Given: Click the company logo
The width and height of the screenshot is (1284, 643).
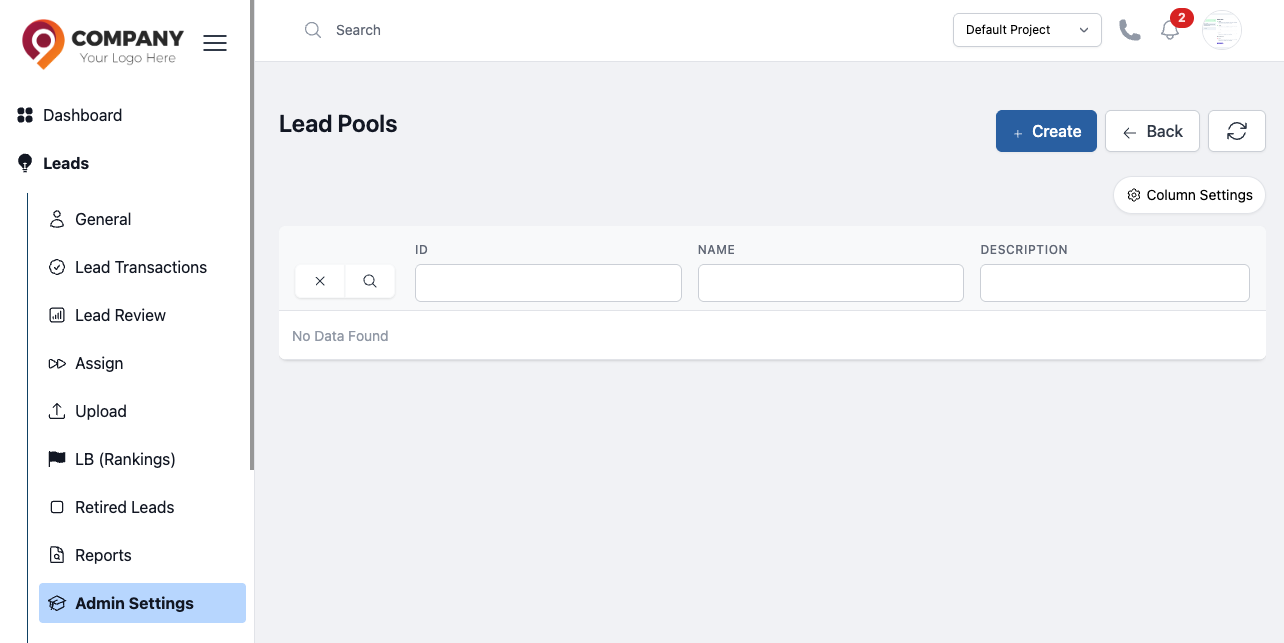Looking at the screenshot, I should [103, 44].
